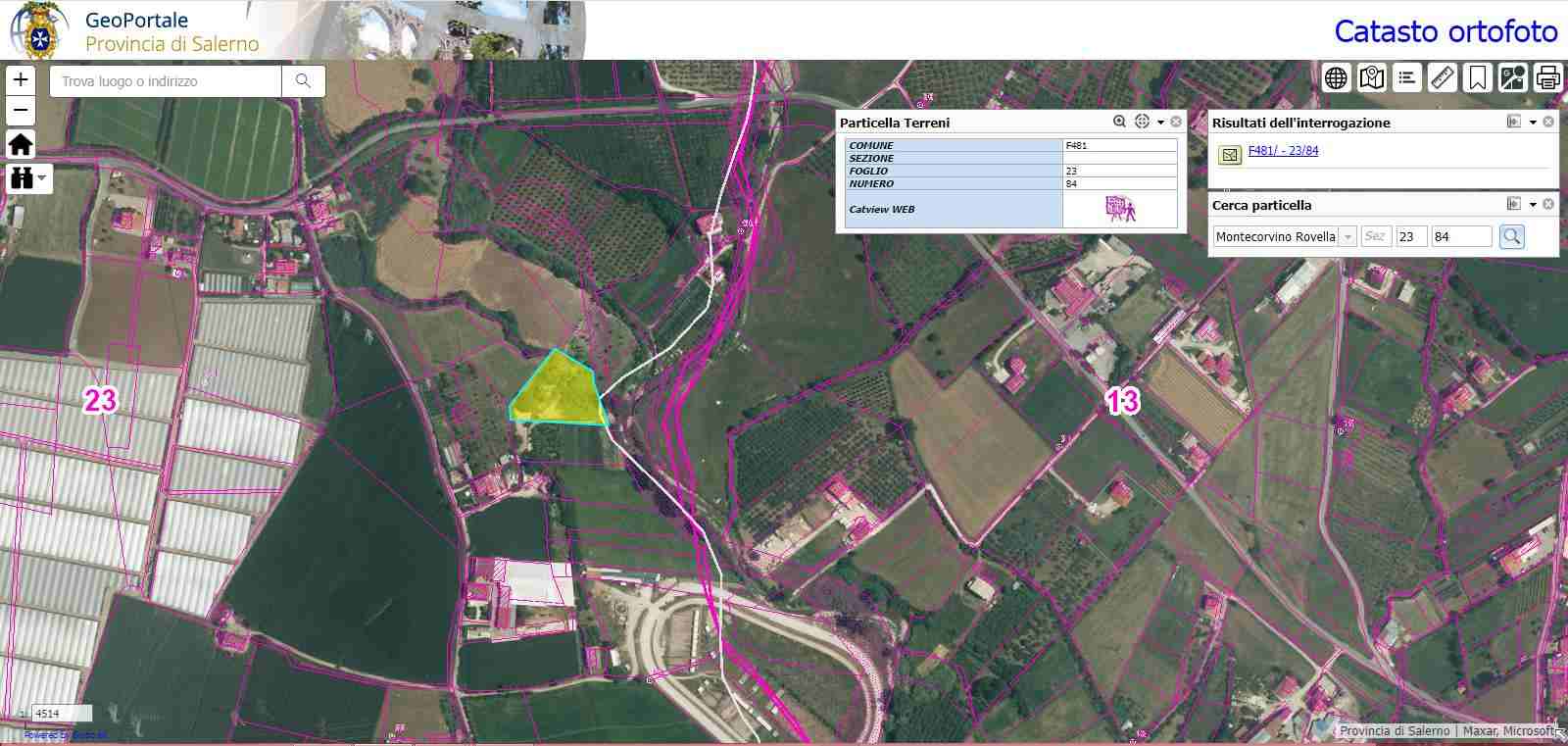Screen dimensions: 1568x746
Task: Expand Particella Terreni panel options menu
Action: [x=1160, y=123]
